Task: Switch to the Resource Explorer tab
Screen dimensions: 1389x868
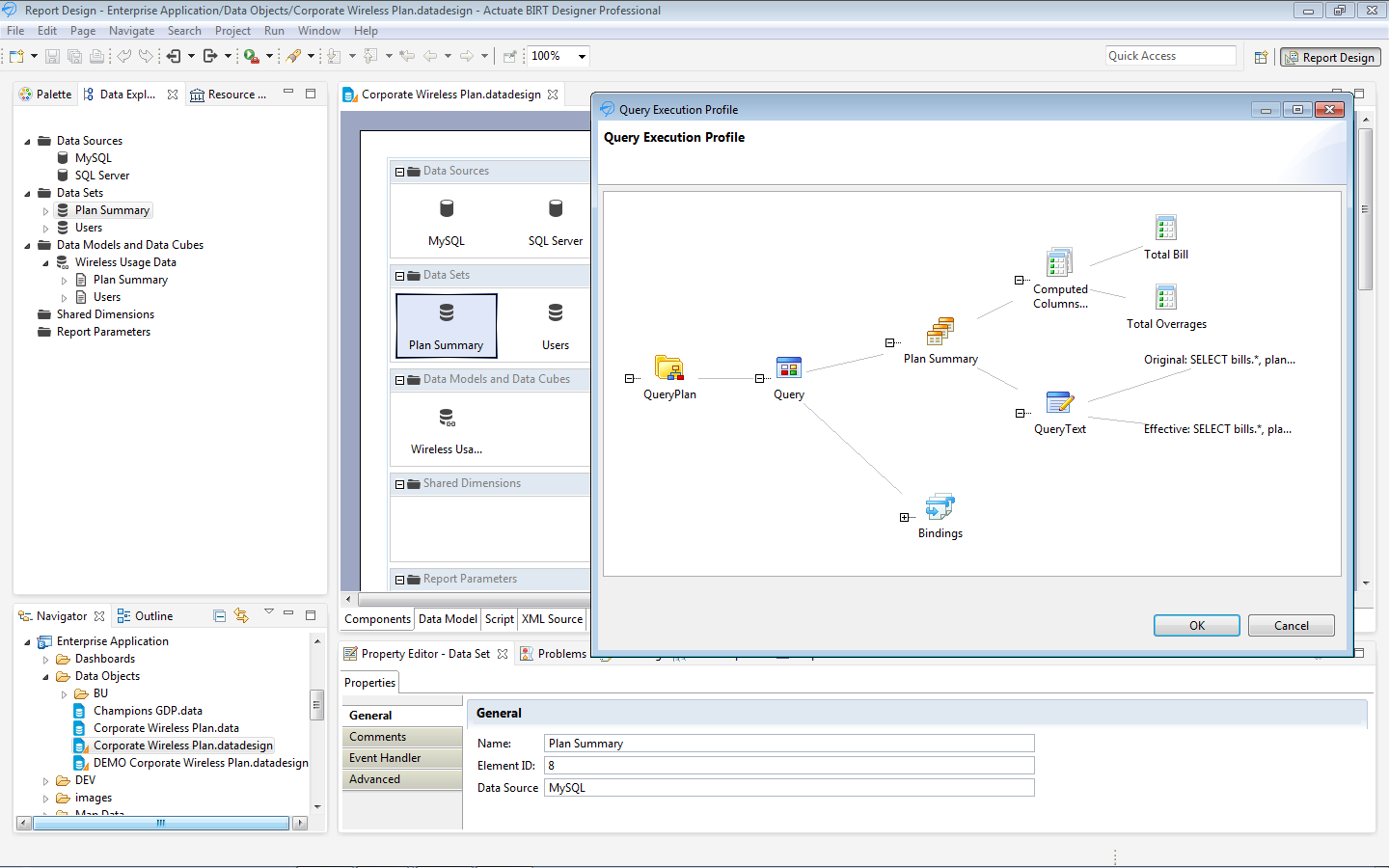Action: click(229, 95)
